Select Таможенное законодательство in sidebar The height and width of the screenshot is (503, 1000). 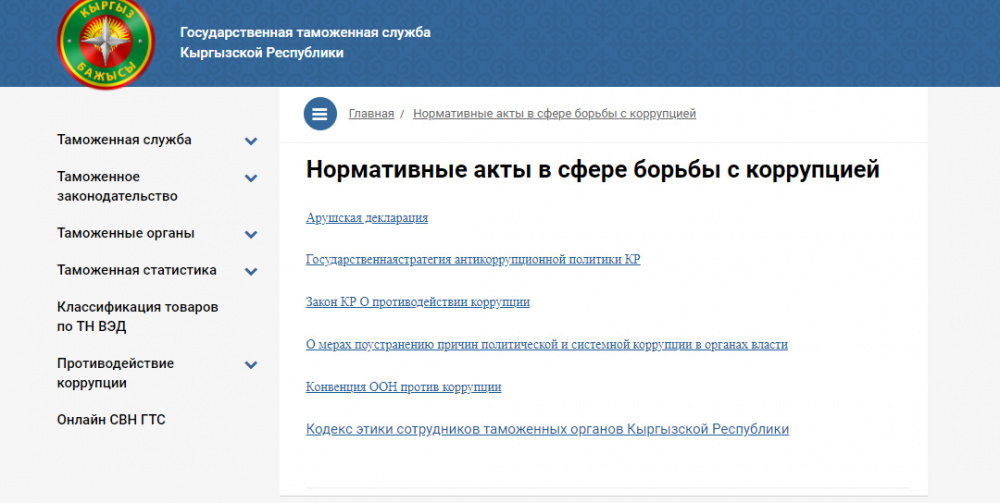click(x=117, y=186)
